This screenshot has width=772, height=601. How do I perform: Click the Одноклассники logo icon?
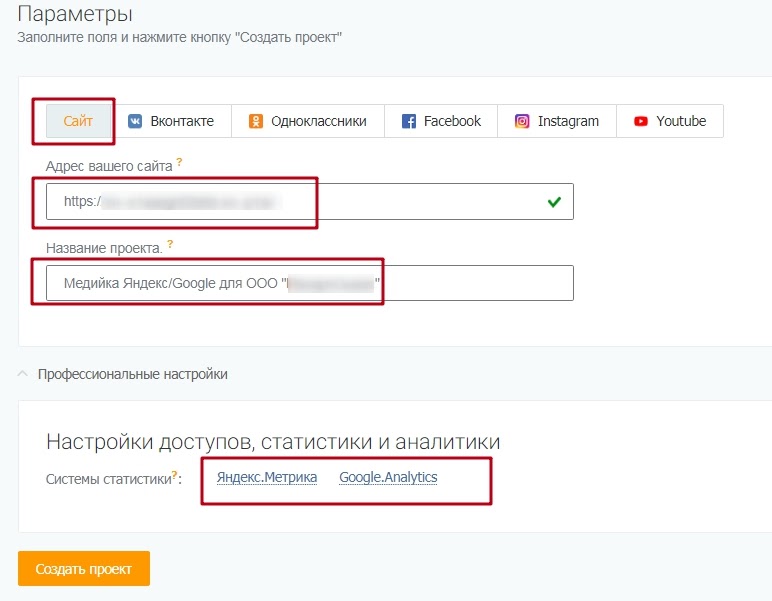pyautogui.click(x=254, y=121)
